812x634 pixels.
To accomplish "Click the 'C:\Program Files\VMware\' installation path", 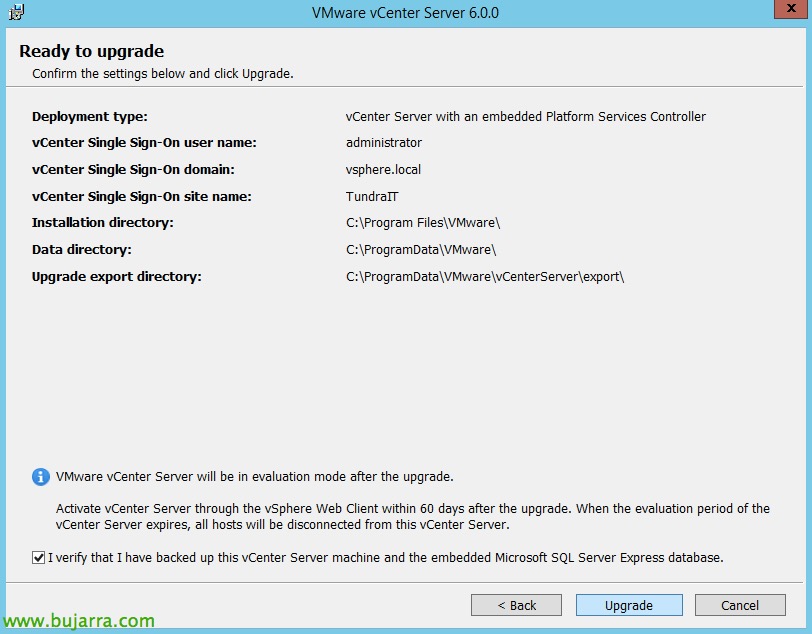I will pyautogui.click(x=423, y=223).
